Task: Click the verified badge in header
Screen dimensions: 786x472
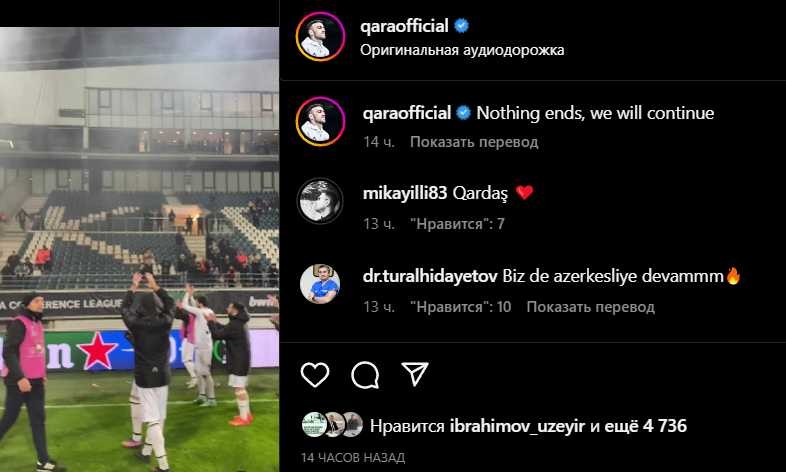Action: (x=461, y=26)
